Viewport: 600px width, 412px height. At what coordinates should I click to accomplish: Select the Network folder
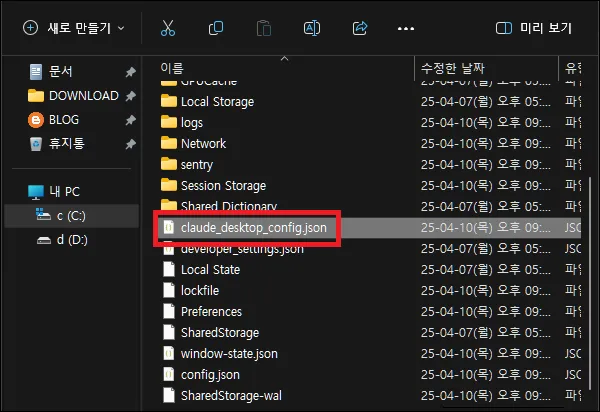tap(204, 144)
